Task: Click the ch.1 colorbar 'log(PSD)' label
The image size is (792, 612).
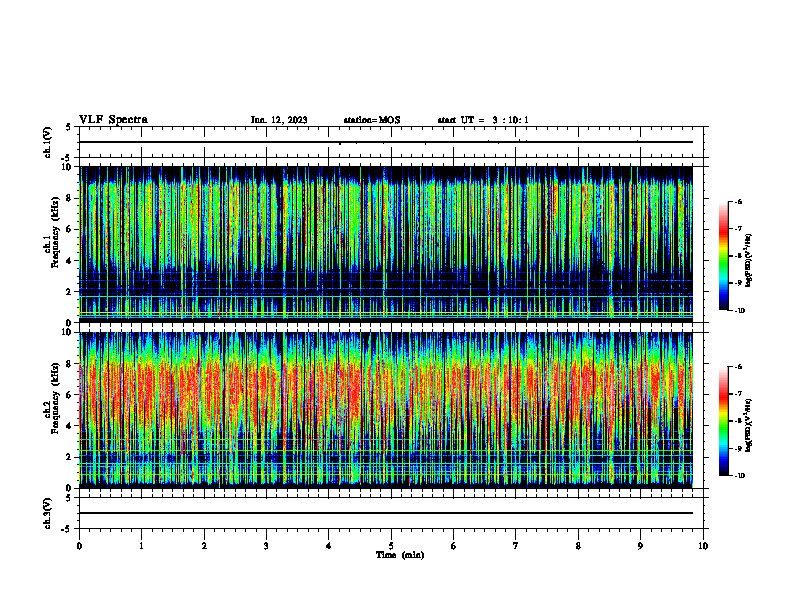Action: point(749,261)
